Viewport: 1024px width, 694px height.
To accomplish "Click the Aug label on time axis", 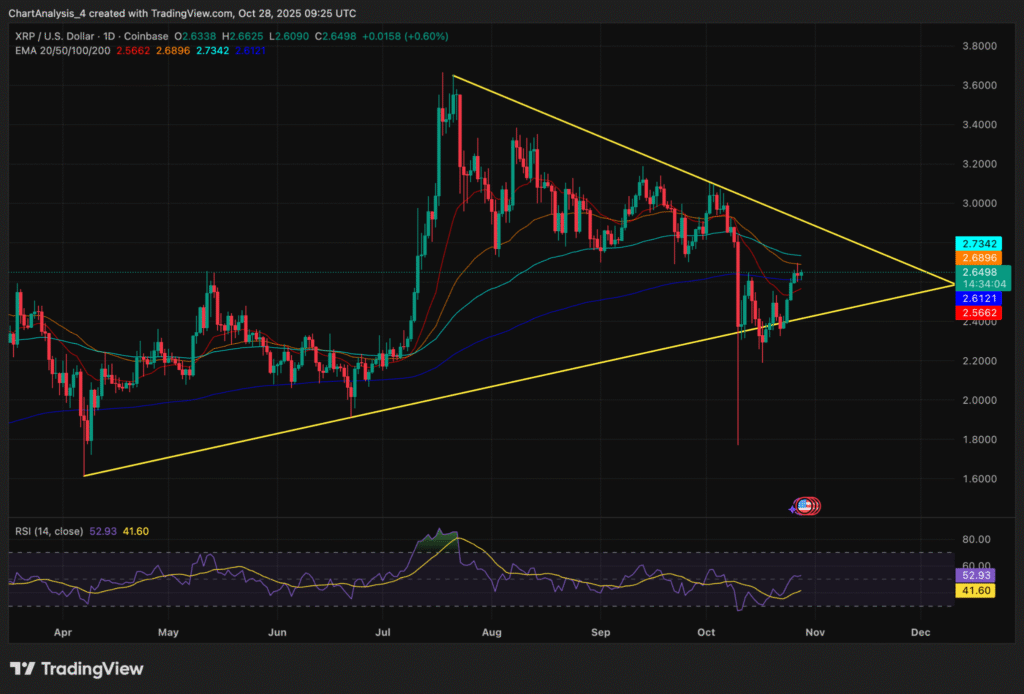I will coord(492,632).
